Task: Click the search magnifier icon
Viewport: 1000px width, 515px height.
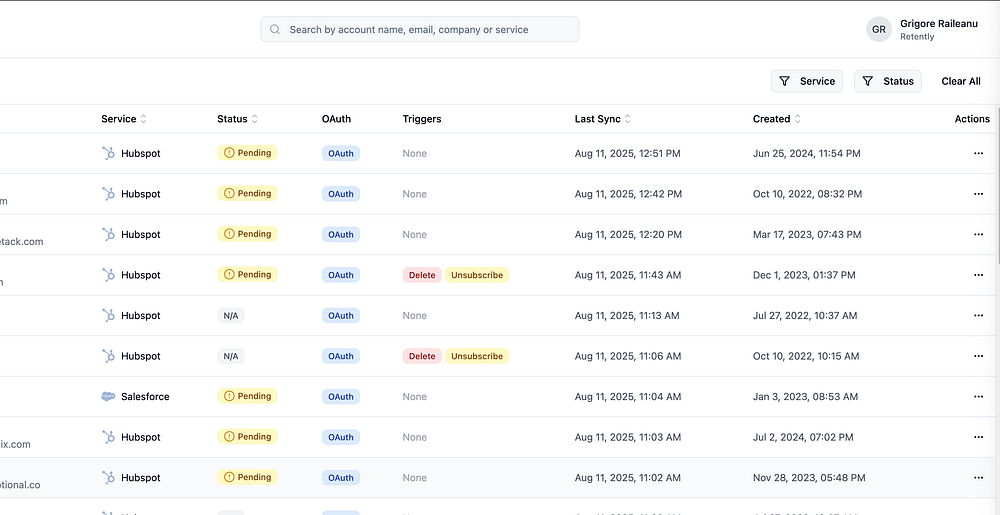Action: point(275,30)
